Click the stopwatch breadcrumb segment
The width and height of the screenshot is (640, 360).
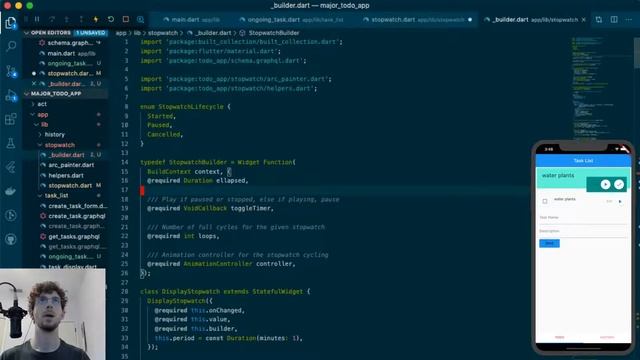tap(162, 33)
